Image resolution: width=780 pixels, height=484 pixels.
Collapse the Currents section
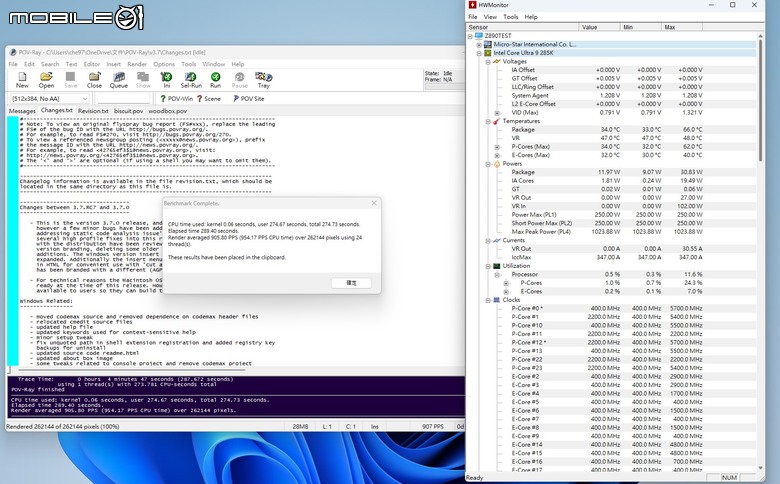[488, 240]
